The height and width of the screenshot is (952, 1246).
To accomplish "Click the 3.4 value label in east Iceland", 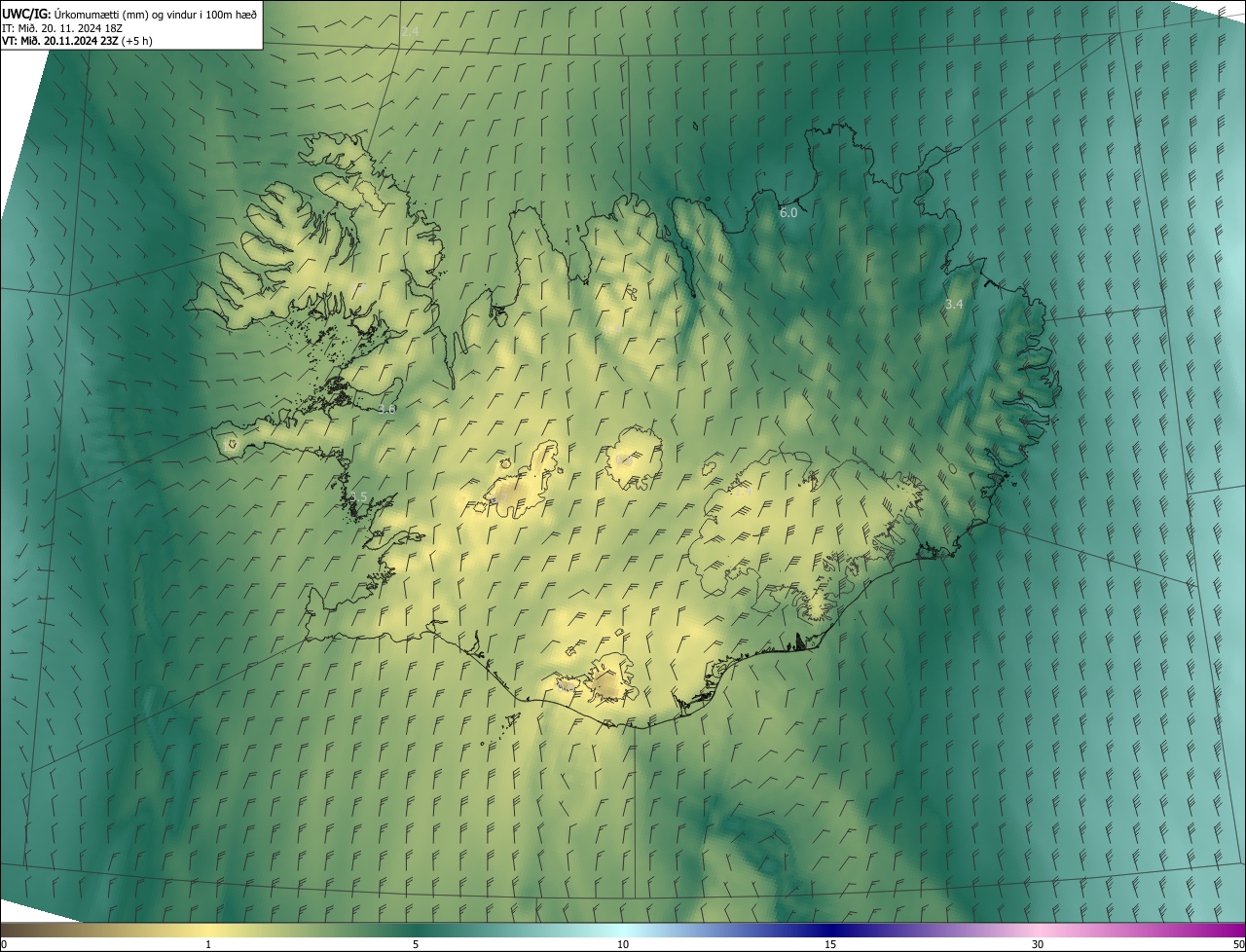I will click(x=954, y=305).
